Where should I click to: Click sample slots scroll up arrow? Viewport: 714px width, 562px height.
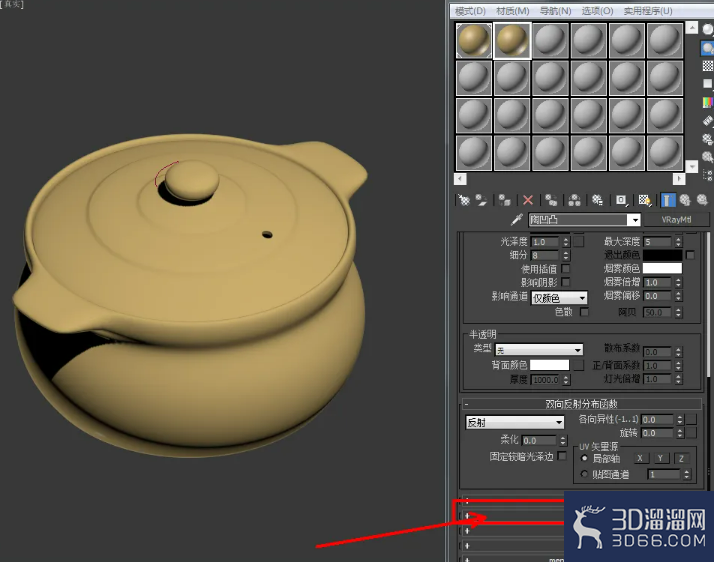pos(692,28)
